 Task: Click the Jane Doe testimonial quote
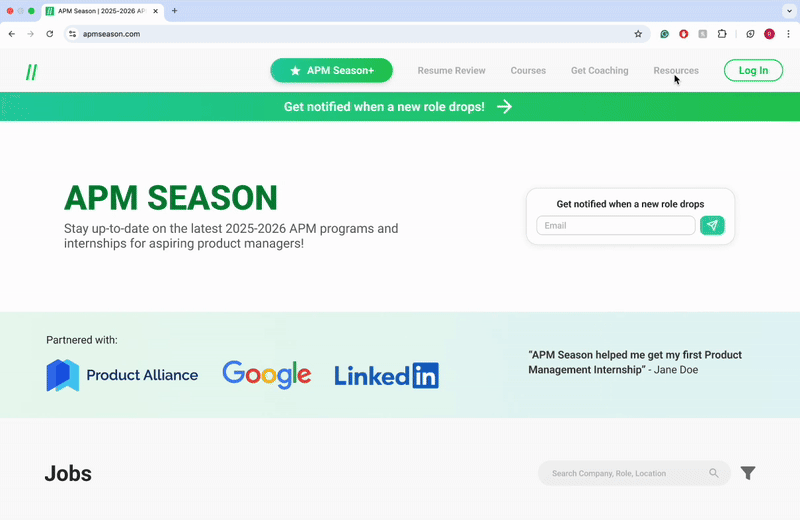635,362
